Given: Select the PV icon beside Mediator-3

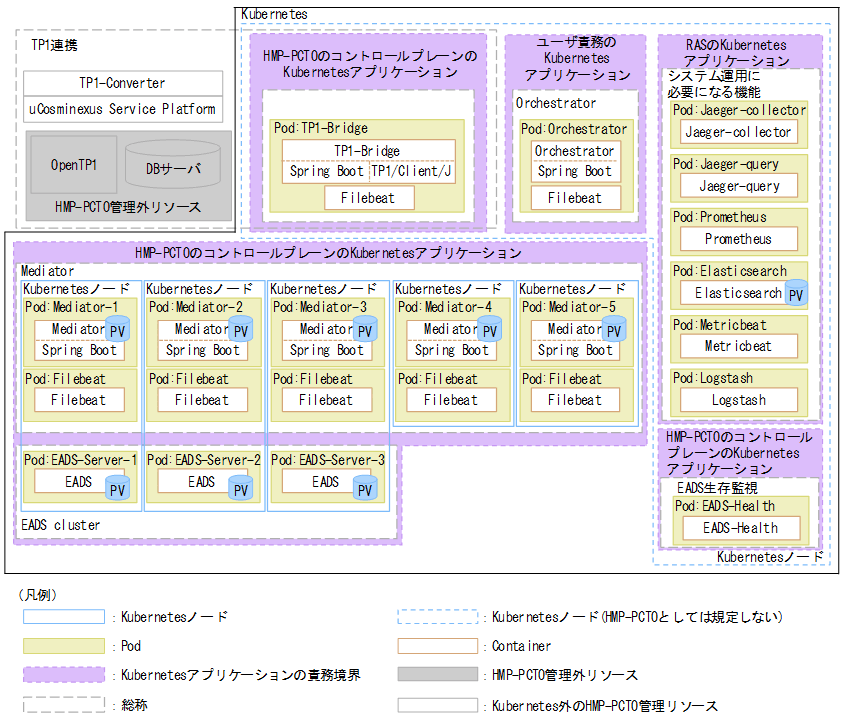Looking at the screenshot, I should coord(365,329).
